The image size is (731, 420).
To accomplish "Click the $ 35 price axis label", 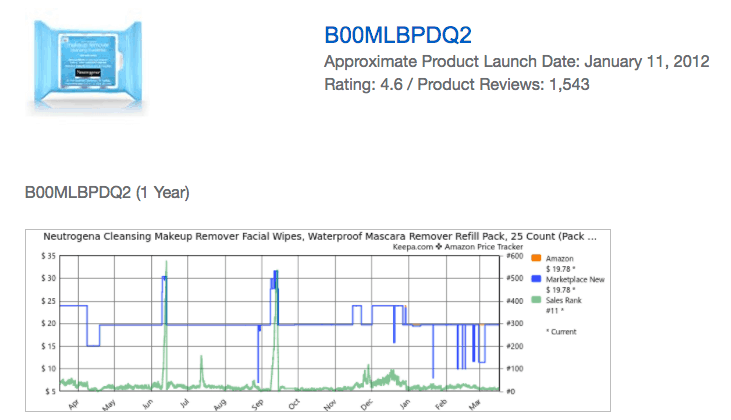I will click(48, 256).
